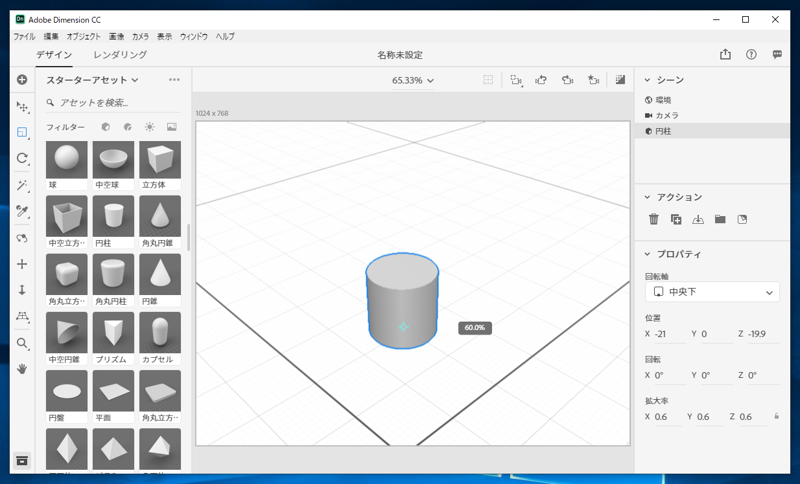Click the add and import content plus icon
This screenshot has width=800, height=484.
coord(22,80)
